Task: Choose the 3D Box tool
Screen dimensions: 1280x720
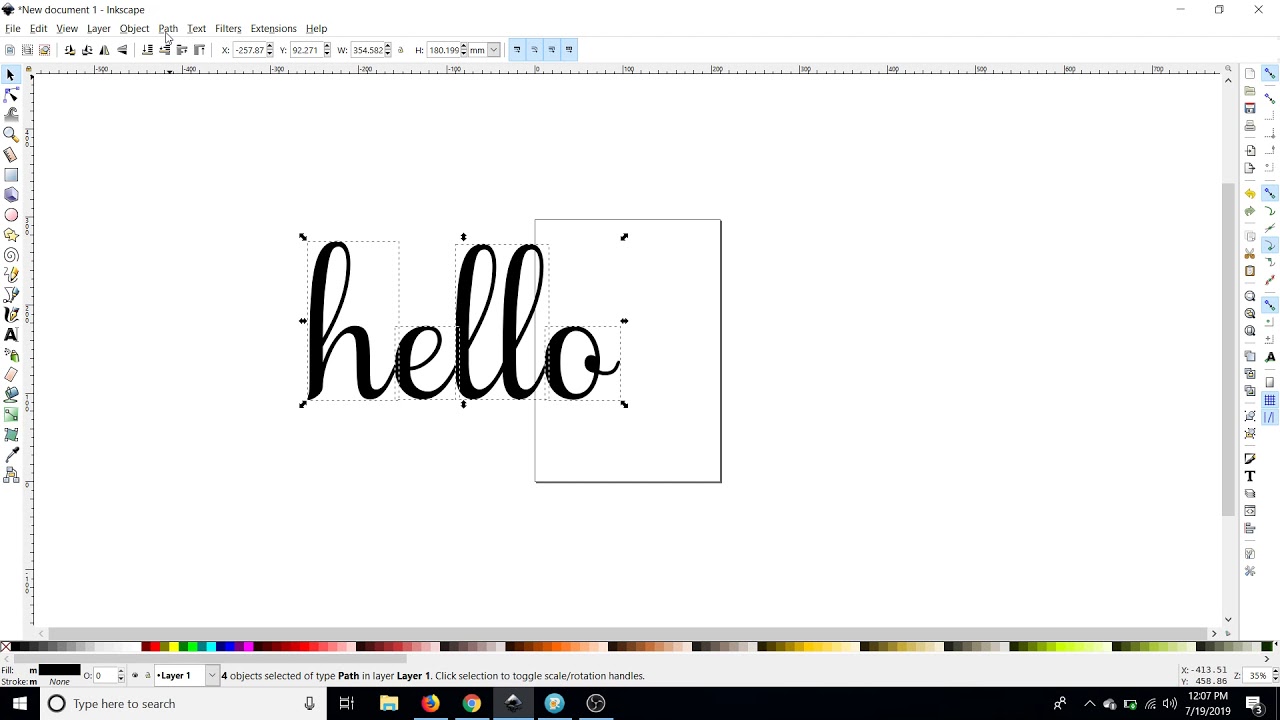Action: 11,195
